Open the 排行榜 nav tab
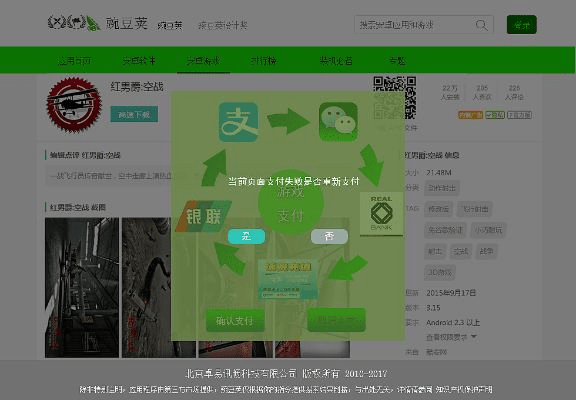 click(x=263, y=61)
